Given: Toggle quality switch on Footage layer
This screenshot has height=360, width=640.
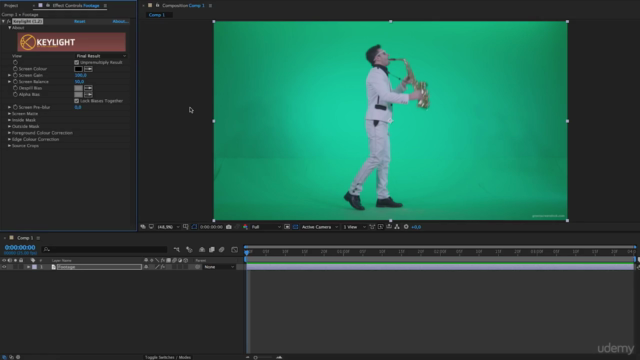Looking at the screenshot, I should point(157,267).
